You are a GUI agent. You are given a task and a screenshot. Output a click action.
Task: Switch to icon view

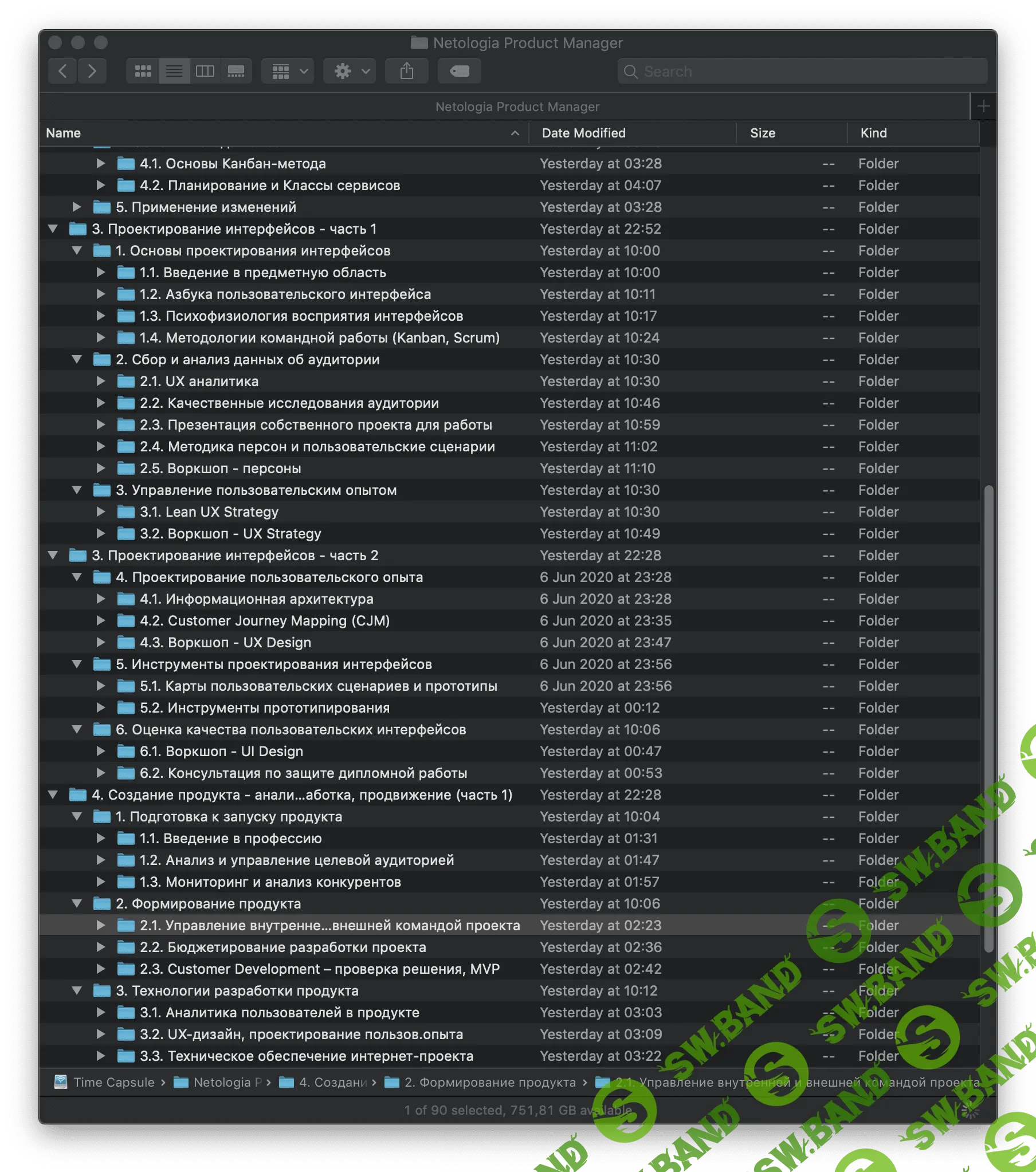143,71
